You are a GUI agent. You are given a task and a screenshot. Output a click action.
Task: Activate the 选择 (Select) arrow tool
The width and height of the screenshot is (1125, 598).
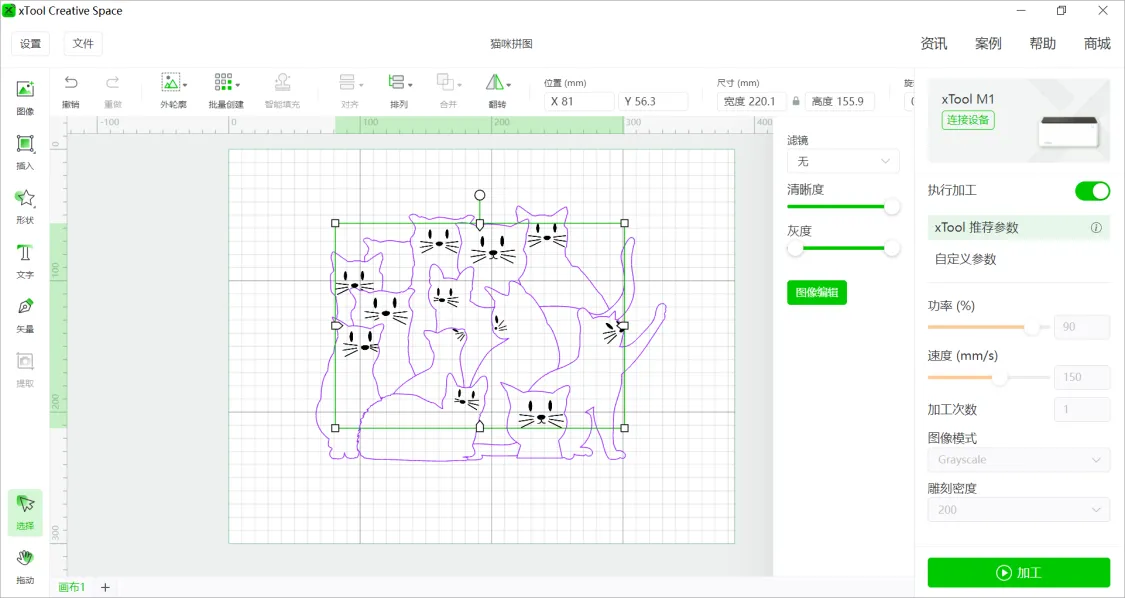[25, 512]
